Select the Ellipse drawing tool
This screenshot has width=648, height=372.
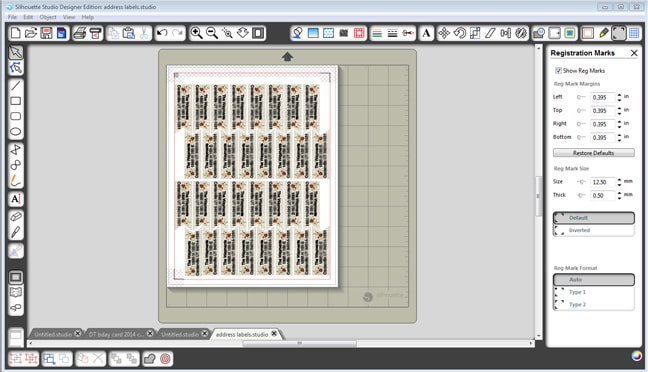click(16, 131)
